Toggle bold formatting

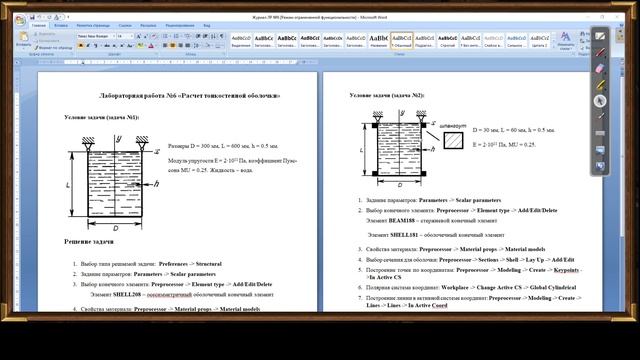81,45
